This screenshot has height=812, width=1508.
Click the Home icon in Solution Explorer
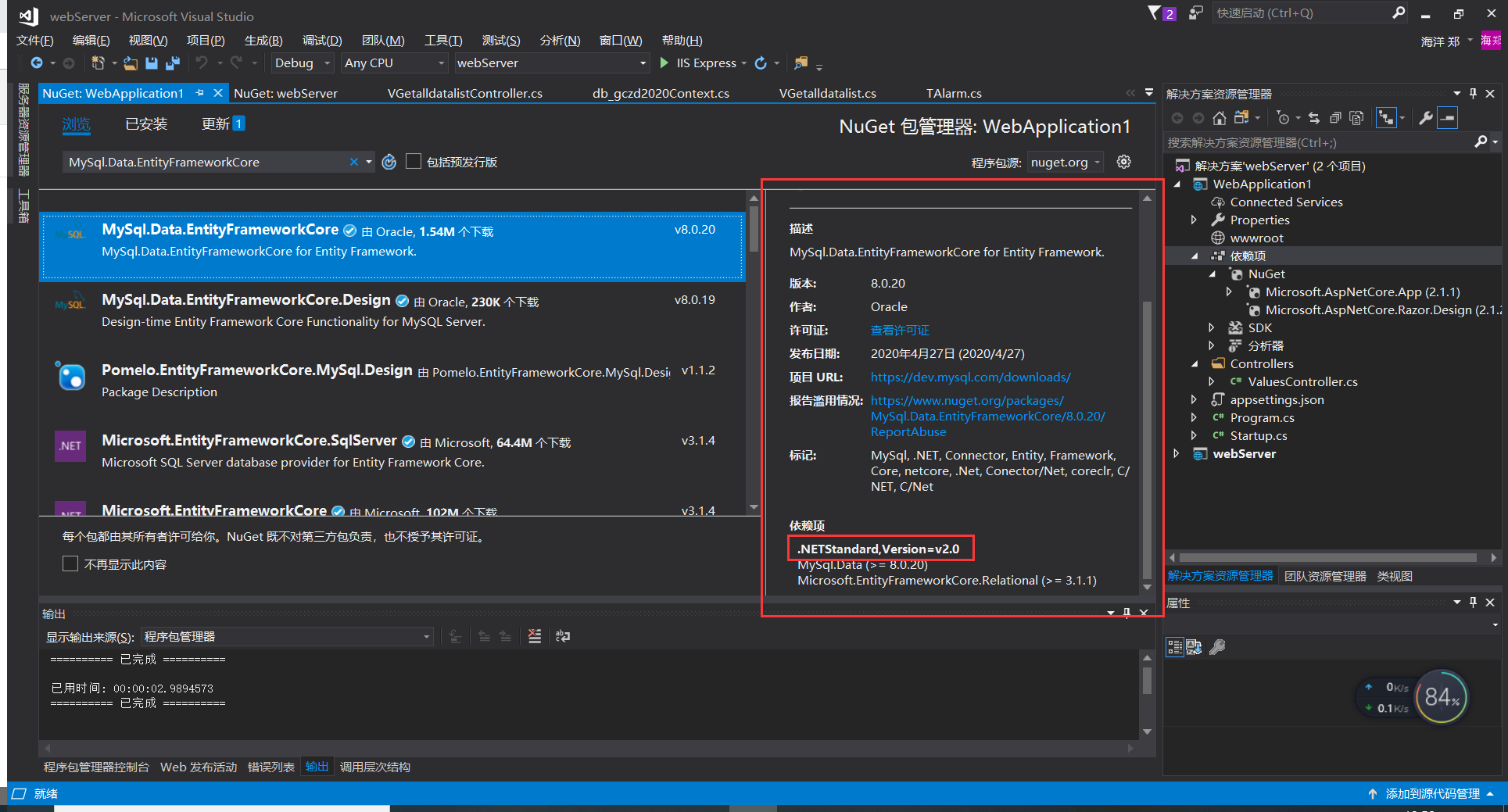1220,118
